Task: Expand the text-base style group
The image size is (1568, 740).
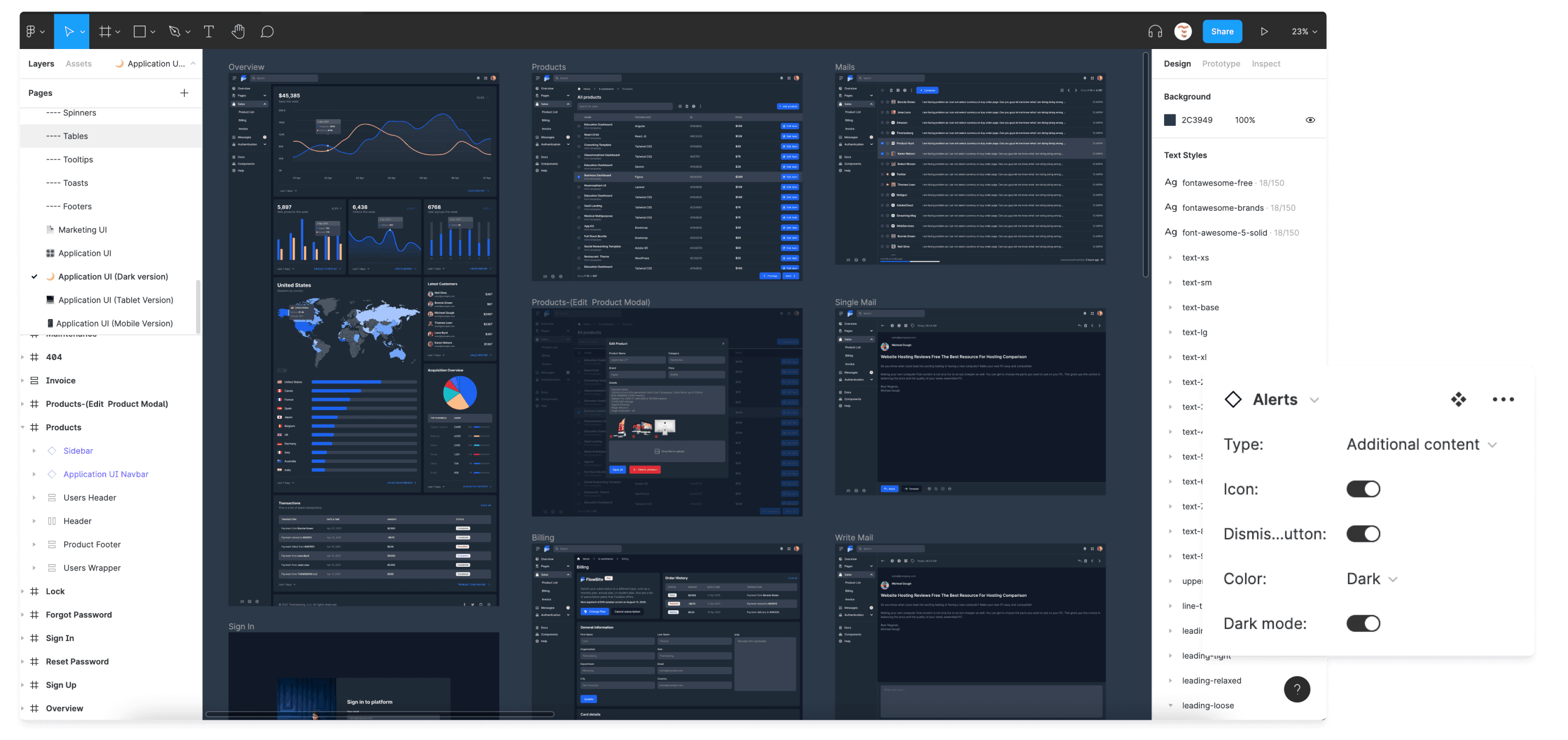Action: [x=1170, y=307]
